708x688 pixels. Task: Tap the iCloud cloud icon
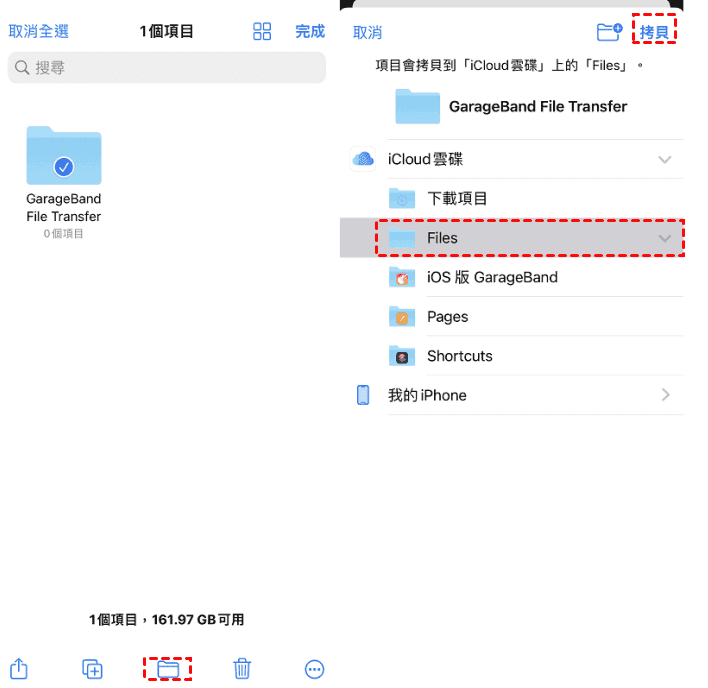click(363, 159)
